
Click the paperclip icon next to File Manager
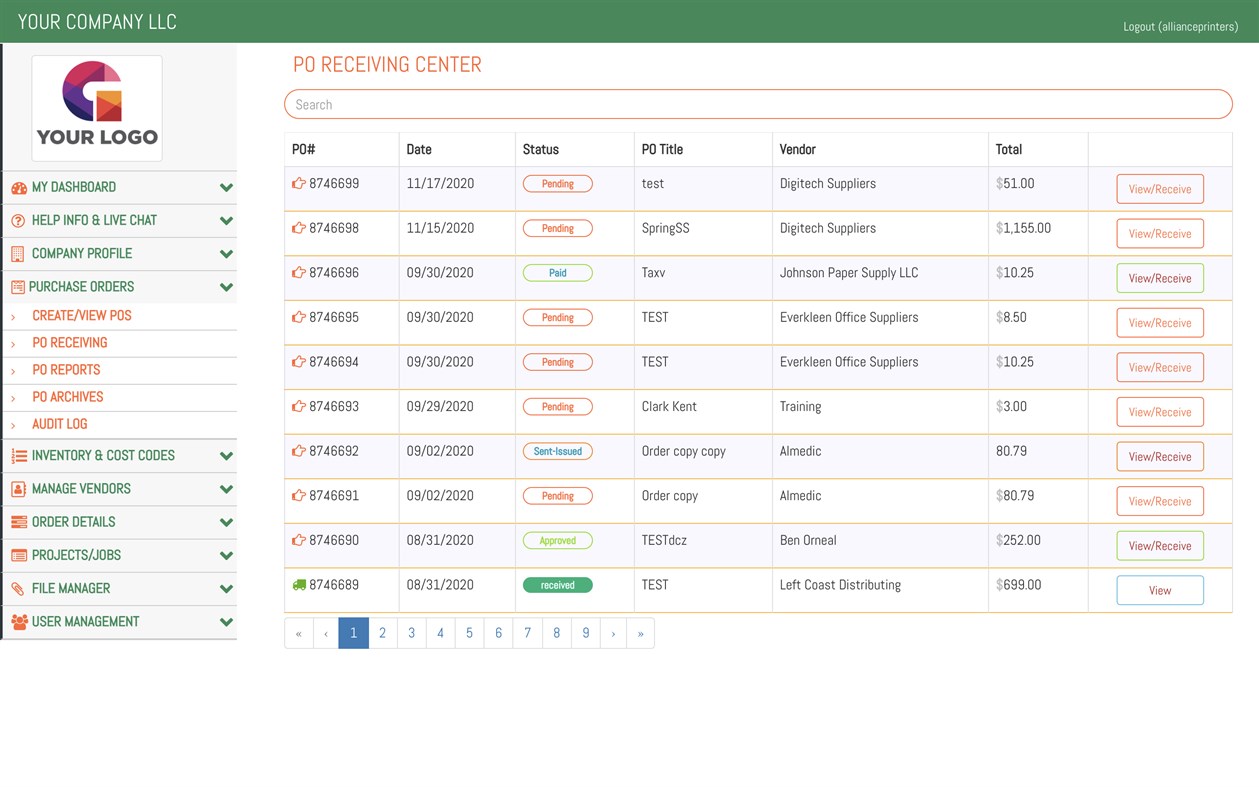point(18,588)
